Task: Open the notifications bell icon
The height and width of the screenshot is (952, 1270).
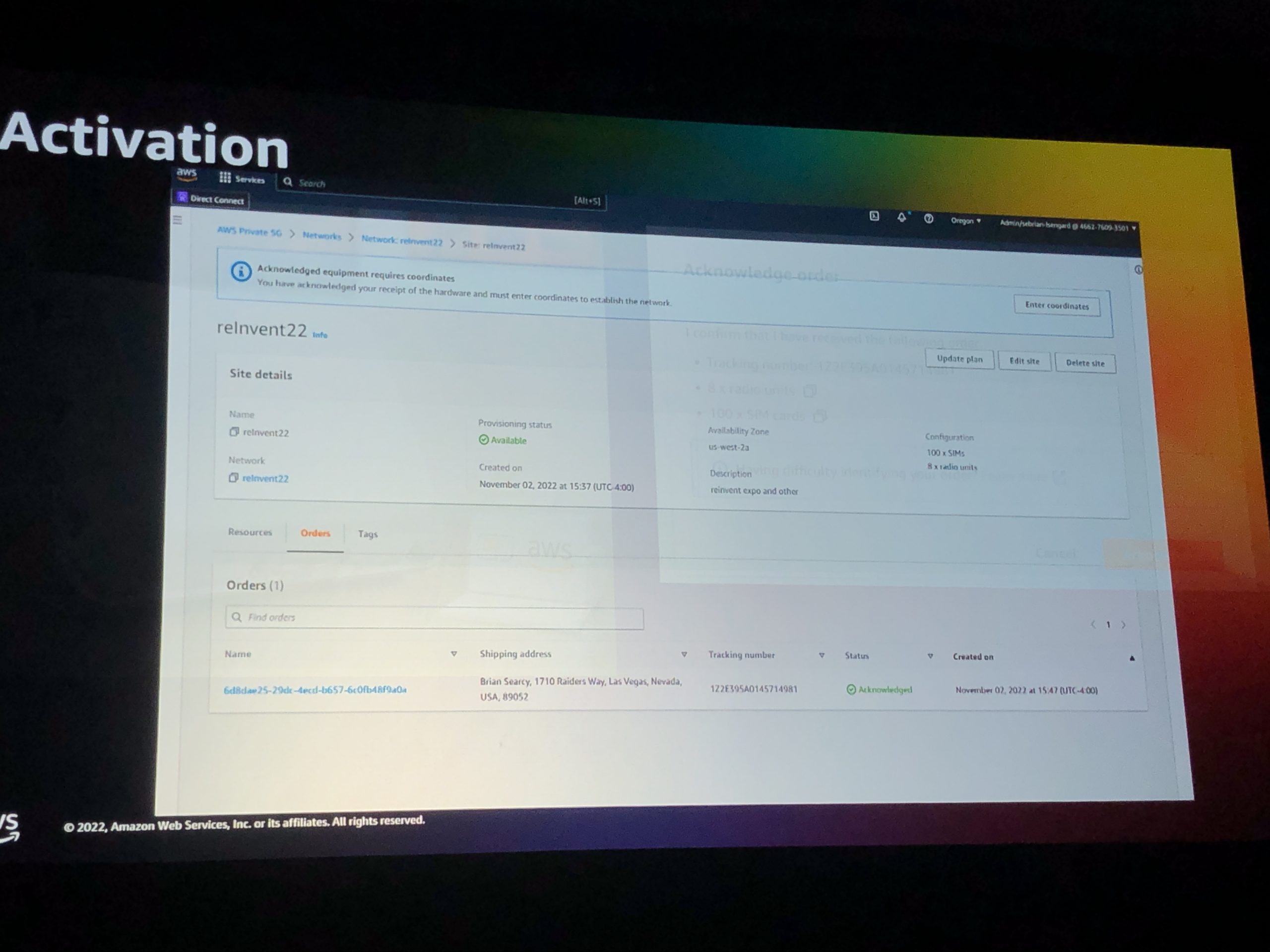Action: 901,217
